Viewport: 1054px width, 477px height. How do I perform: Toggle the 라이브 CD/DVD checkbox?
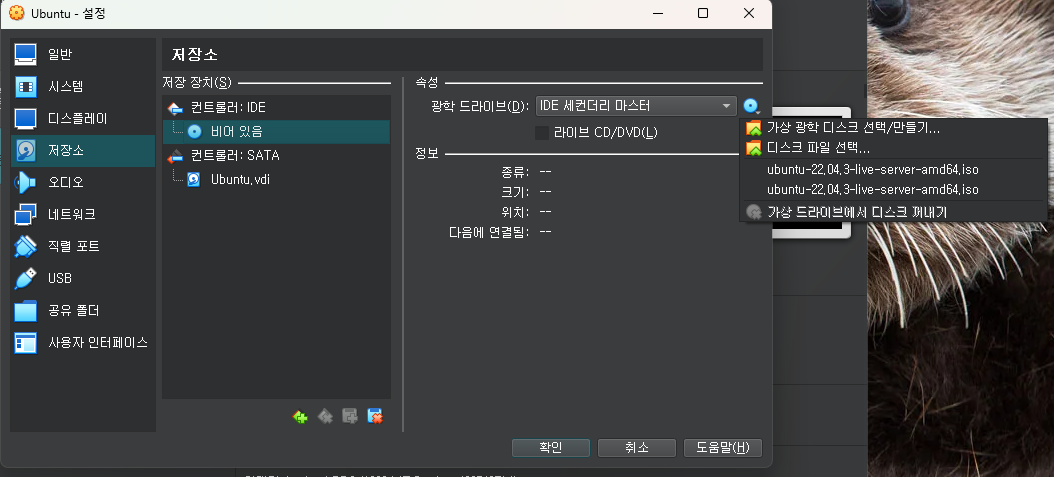(x=542, y=132)
